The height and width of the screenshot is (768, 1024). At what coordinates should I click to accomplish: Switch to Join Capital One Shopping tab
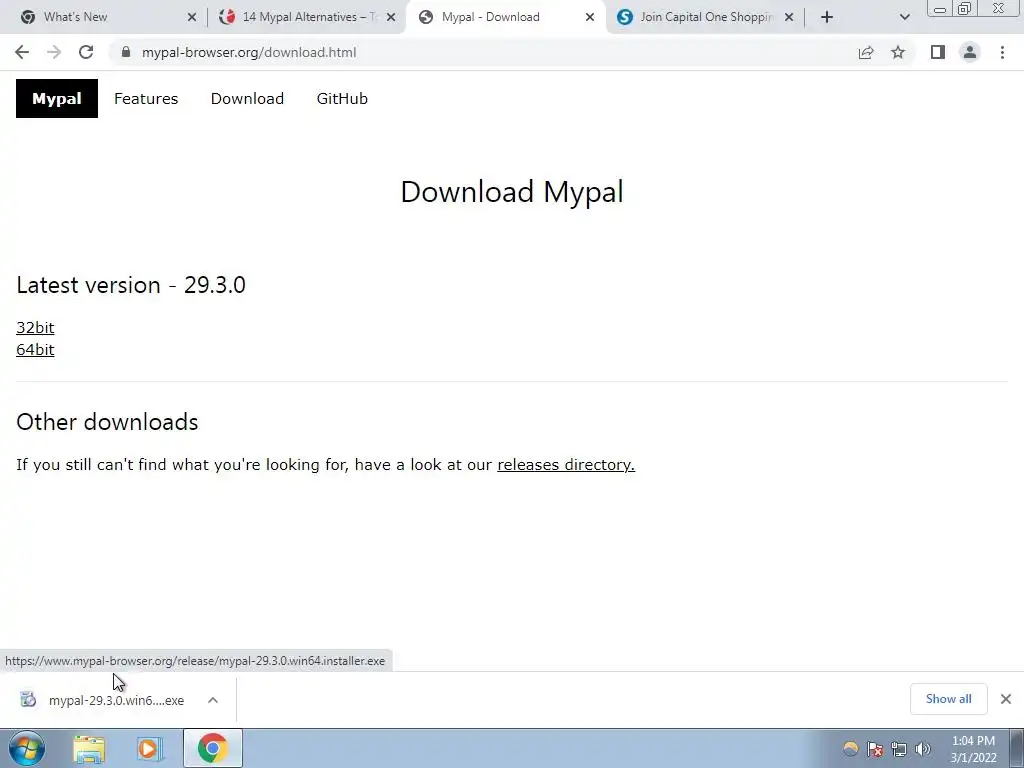[x=706, y=17]
